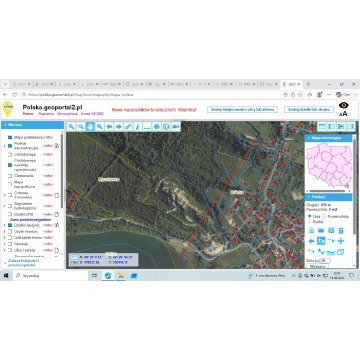Go to next map view arrow
Viewport: 360px width, 360px height.
(119, 127)
